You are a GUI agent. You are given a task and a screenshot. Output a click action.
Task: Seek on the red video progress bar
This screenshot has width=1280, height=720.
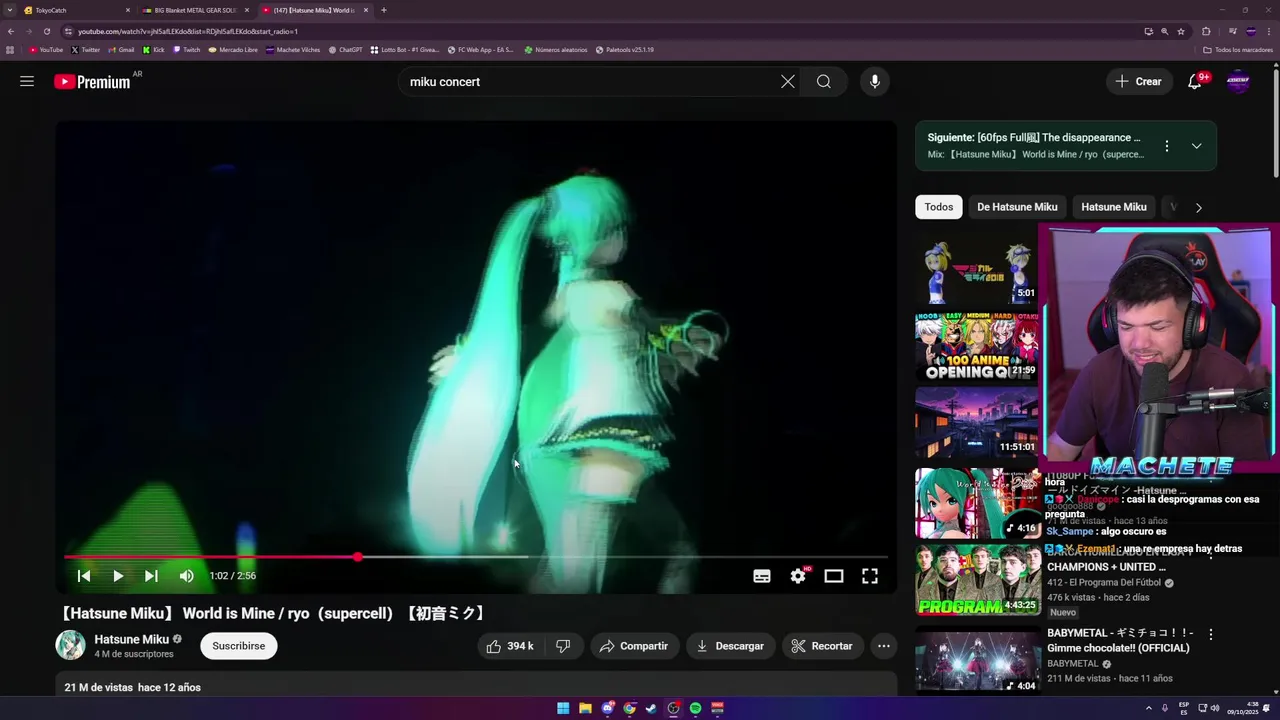point(476,557)
